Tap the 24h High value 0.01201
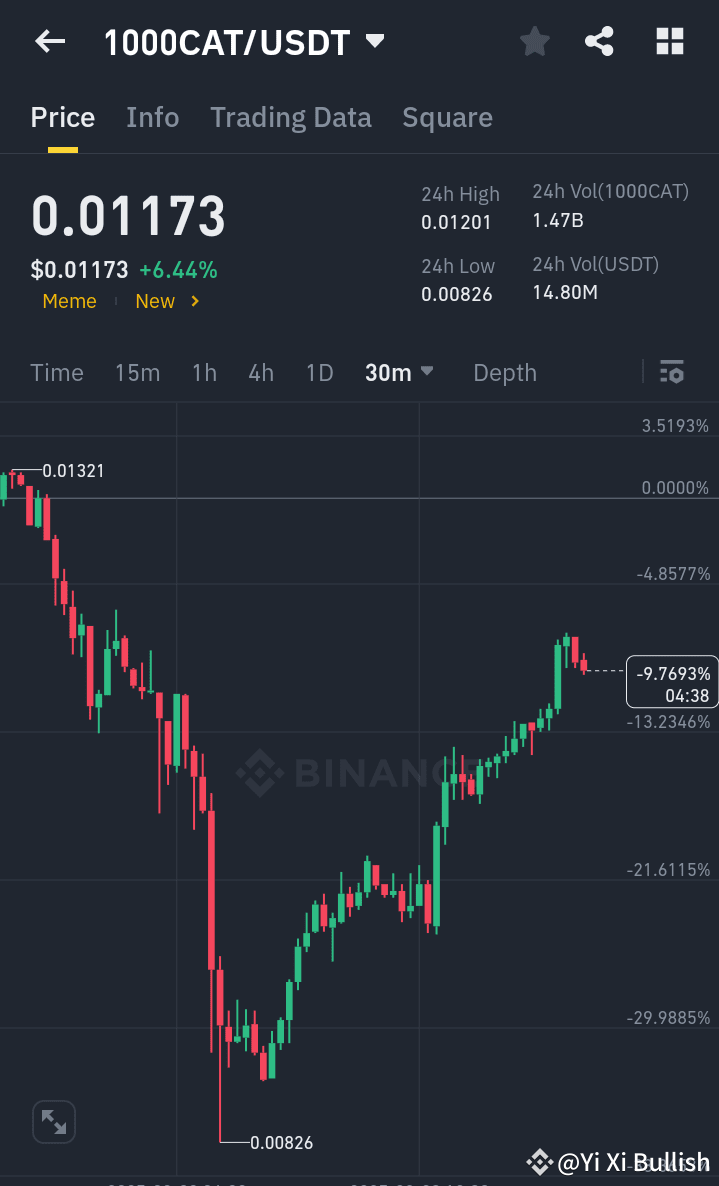This screenshot has width=719, height=1186. [458, 222]
